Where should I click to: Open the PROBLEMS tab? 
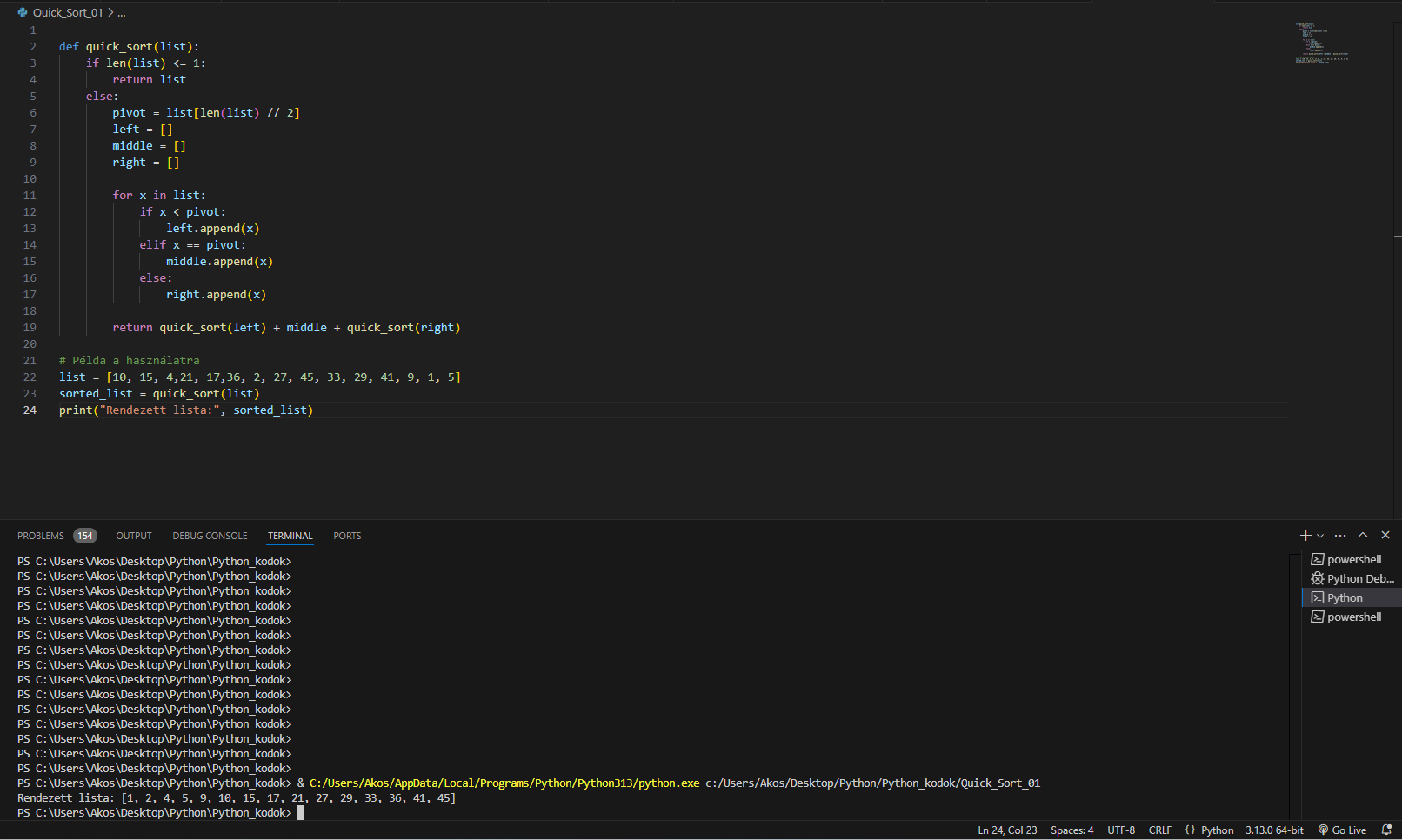click(41, 536)
